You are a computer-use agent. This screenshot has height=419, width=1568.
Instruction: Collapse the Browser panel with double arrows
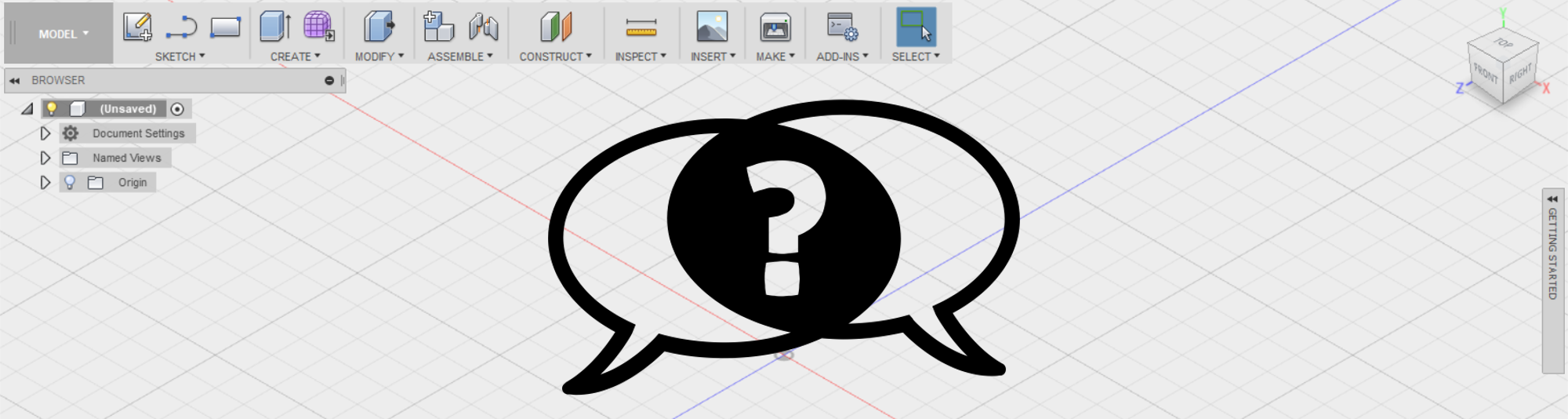pyautogui.click(x=14, y=80)
